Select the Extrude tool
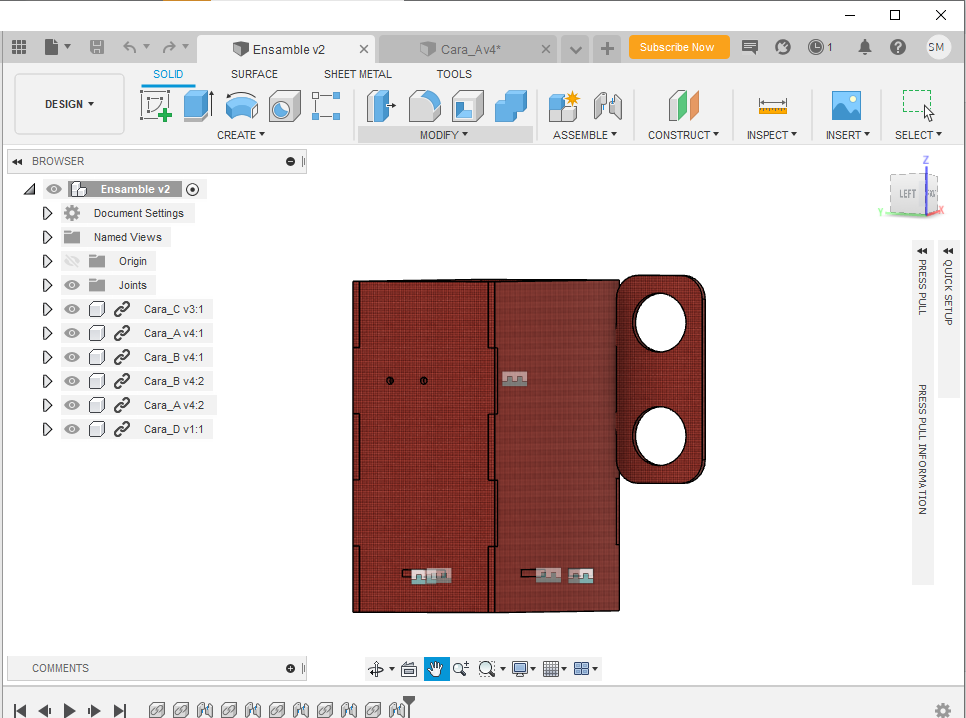Image resolution: width=966 pixels, height=718 pixels. 198,105
